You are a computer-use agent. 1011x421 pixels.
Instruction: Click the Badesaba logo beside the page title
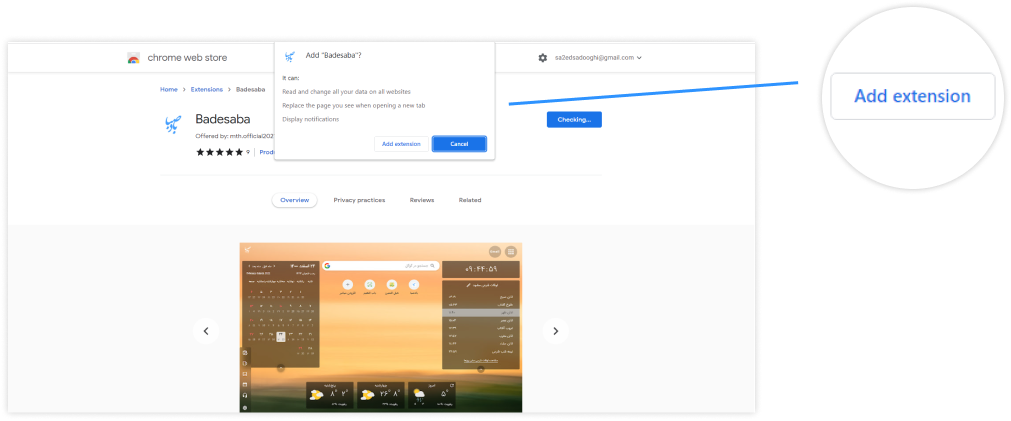pos(173,124)
